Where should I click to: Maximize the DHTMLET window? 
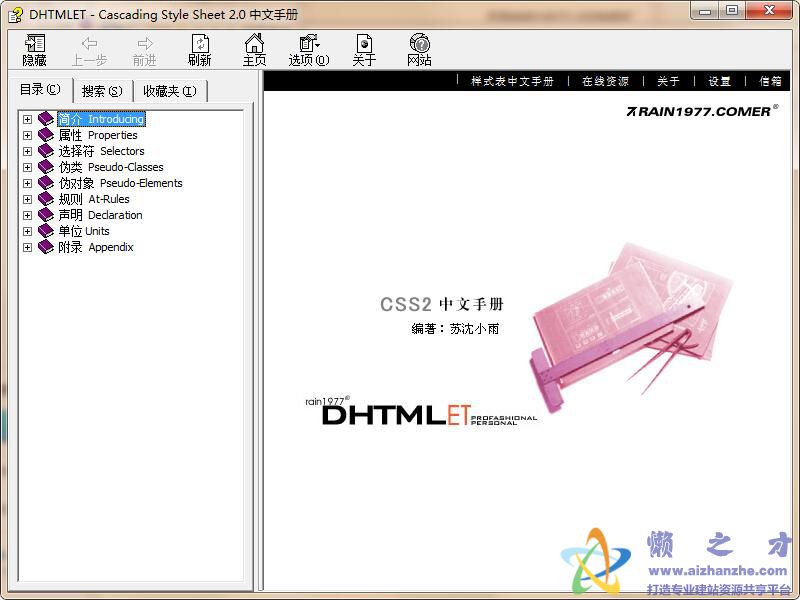(x=732, y=11)
